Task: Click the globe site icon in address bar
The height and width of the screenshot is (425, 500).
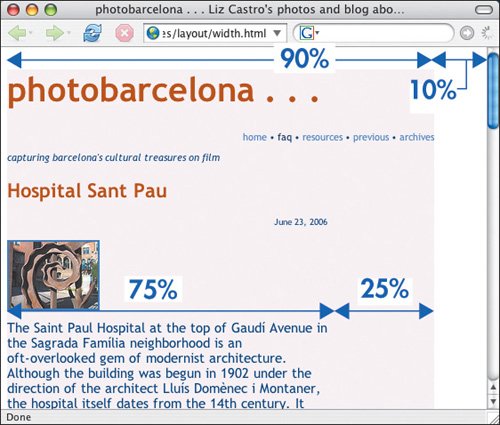Action: coord(153,33)
